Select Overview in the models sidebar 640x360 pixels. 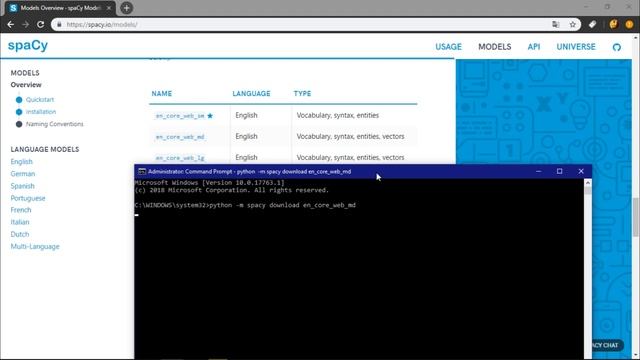coord(26,85)
